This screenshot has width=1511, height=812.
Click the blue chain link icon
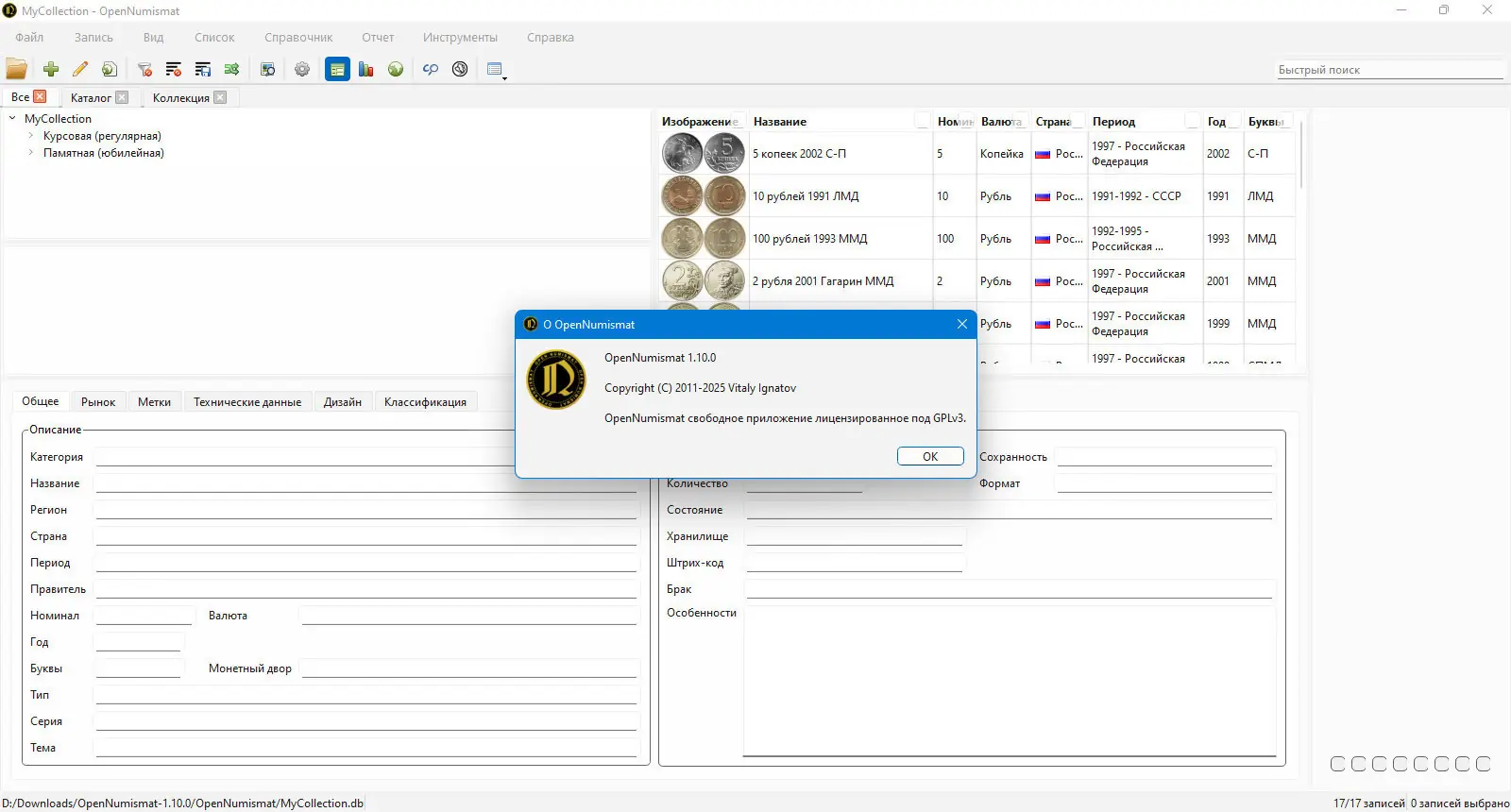pyautogui.click(x=431, y=69)
